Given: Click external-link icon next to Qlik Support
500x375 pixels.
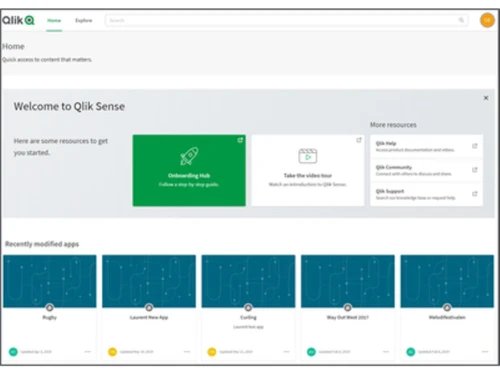Looking at the screenshot, I should point(475,194).
